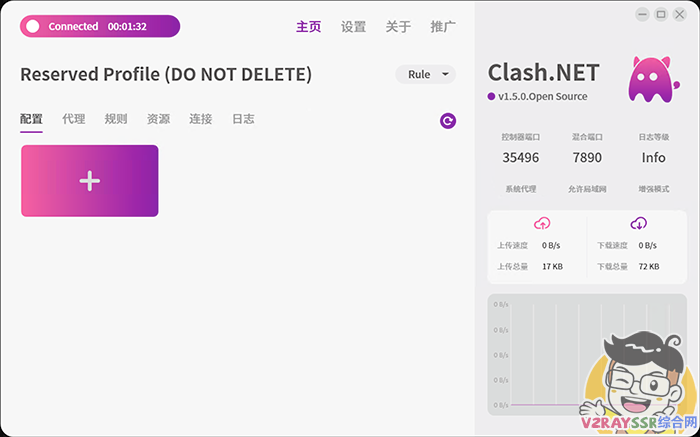
Task: Maximize the Clash.NET window
Action: (661, 14)
